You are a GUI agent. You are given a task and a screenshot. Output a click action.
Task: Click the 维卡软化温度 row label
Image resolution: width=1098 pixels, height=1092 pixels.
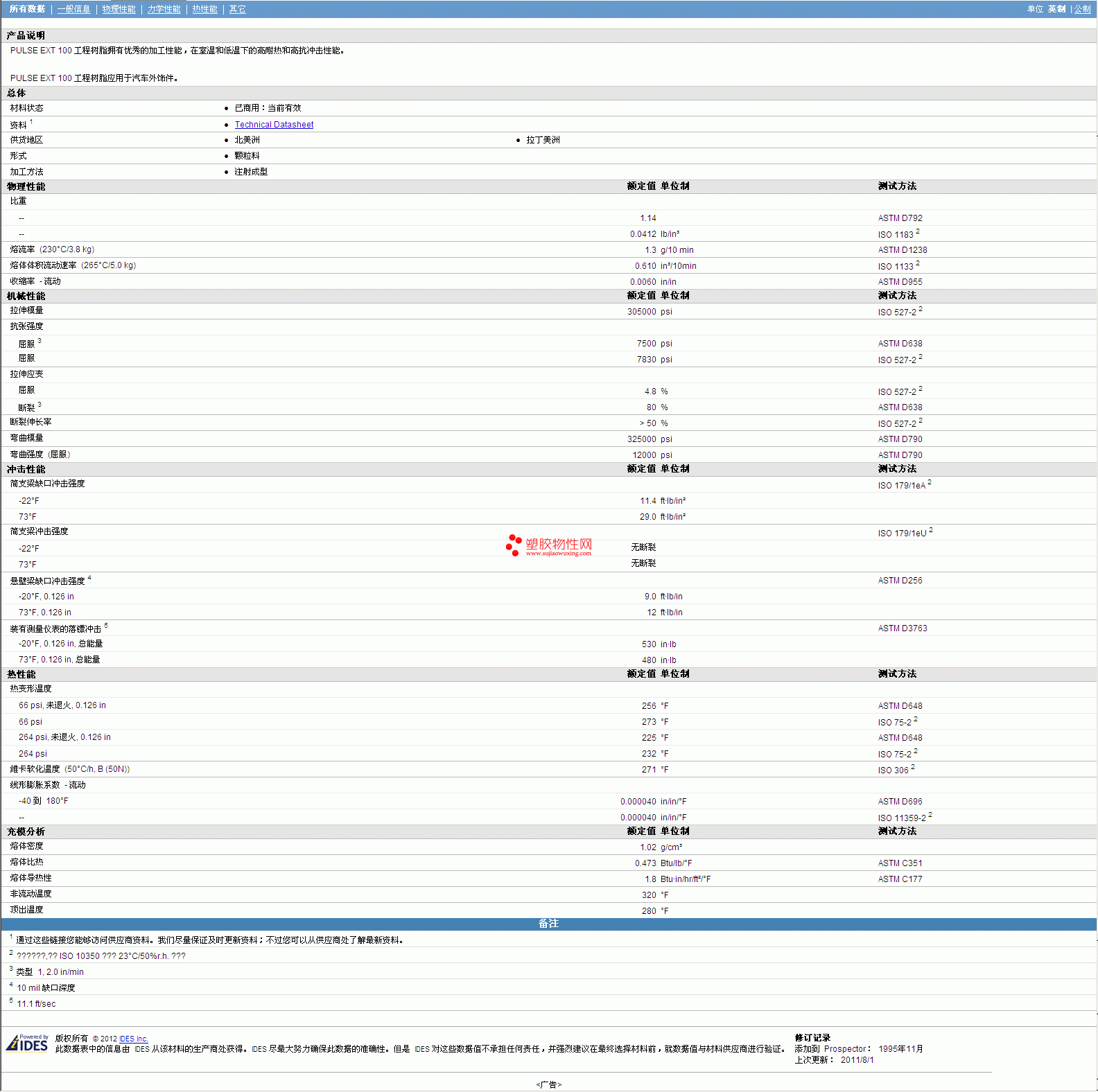coord(69,769)
